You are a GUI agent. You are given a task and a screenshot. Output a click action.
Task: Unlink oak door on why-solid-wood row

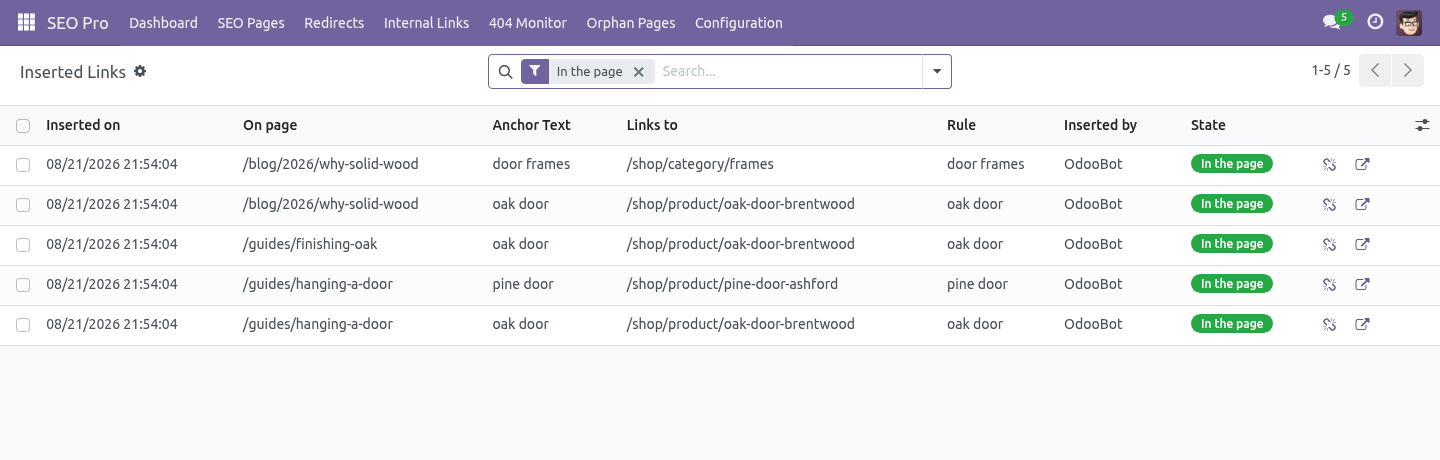point(1329,204)
